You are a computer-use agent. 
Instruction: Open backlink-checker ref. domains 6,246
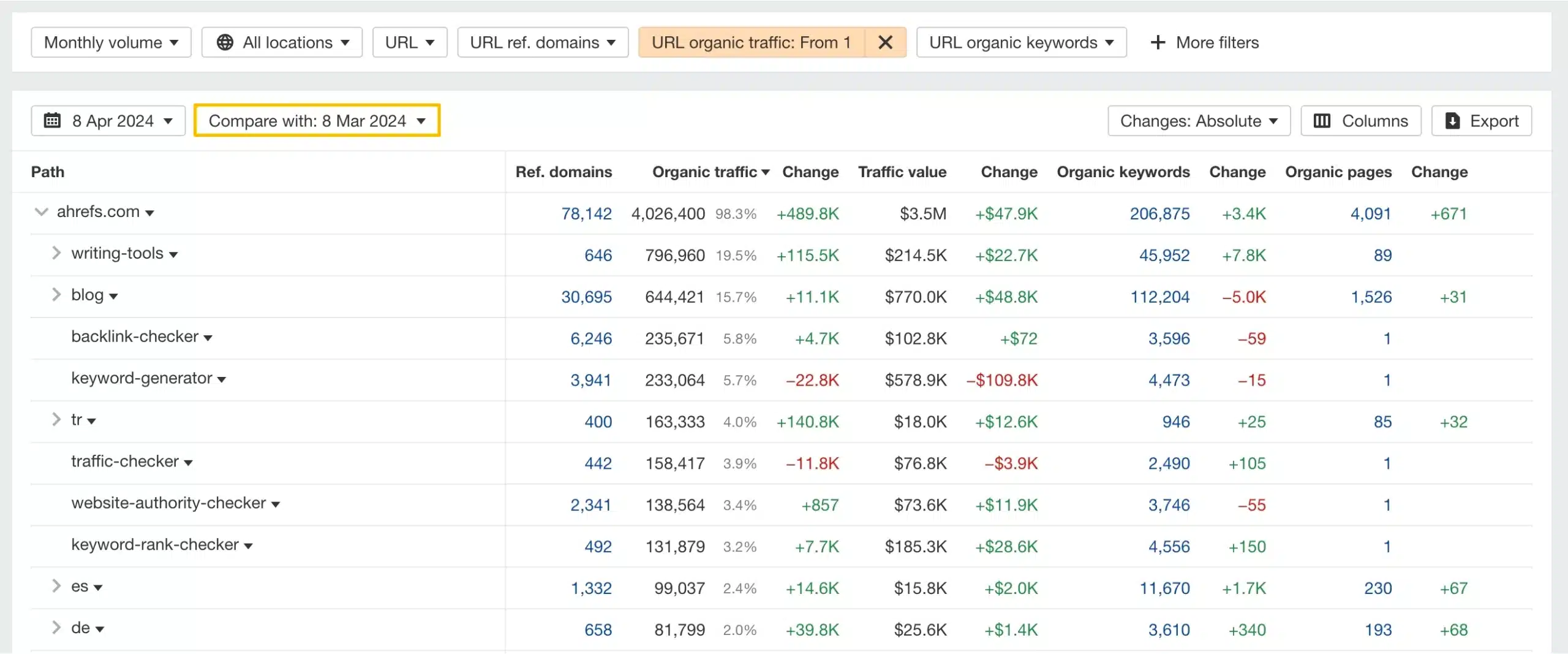coord(591,339)
